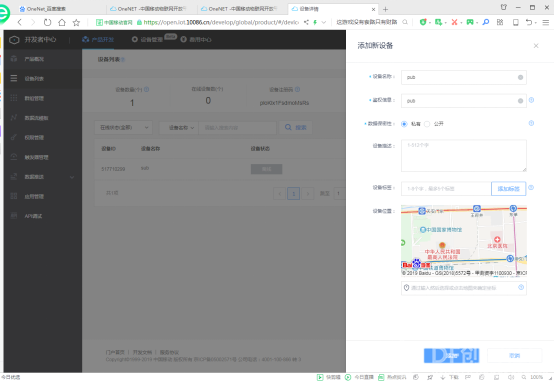Image resolution: width=554 pixels, height=383 pixels.
Task: Click the 开发文档 footer link
Action: click(142, 352)
